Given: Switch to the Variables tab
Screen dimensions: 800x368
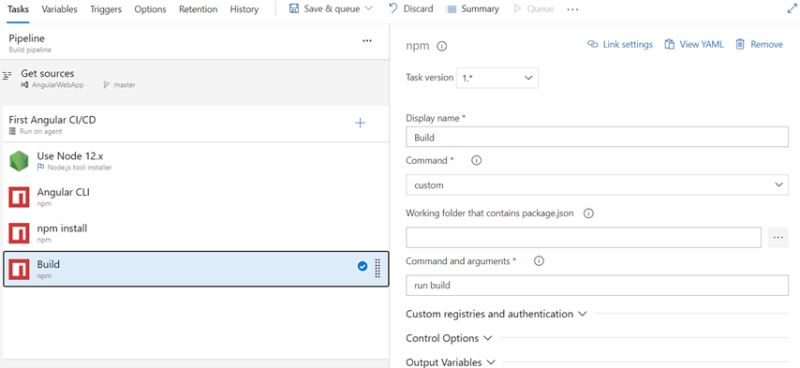Looking at the screenshot, I should 59,9.
